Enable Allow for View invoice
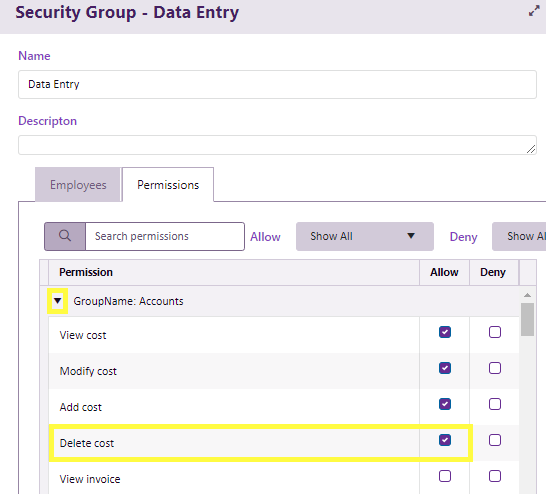 445,476
